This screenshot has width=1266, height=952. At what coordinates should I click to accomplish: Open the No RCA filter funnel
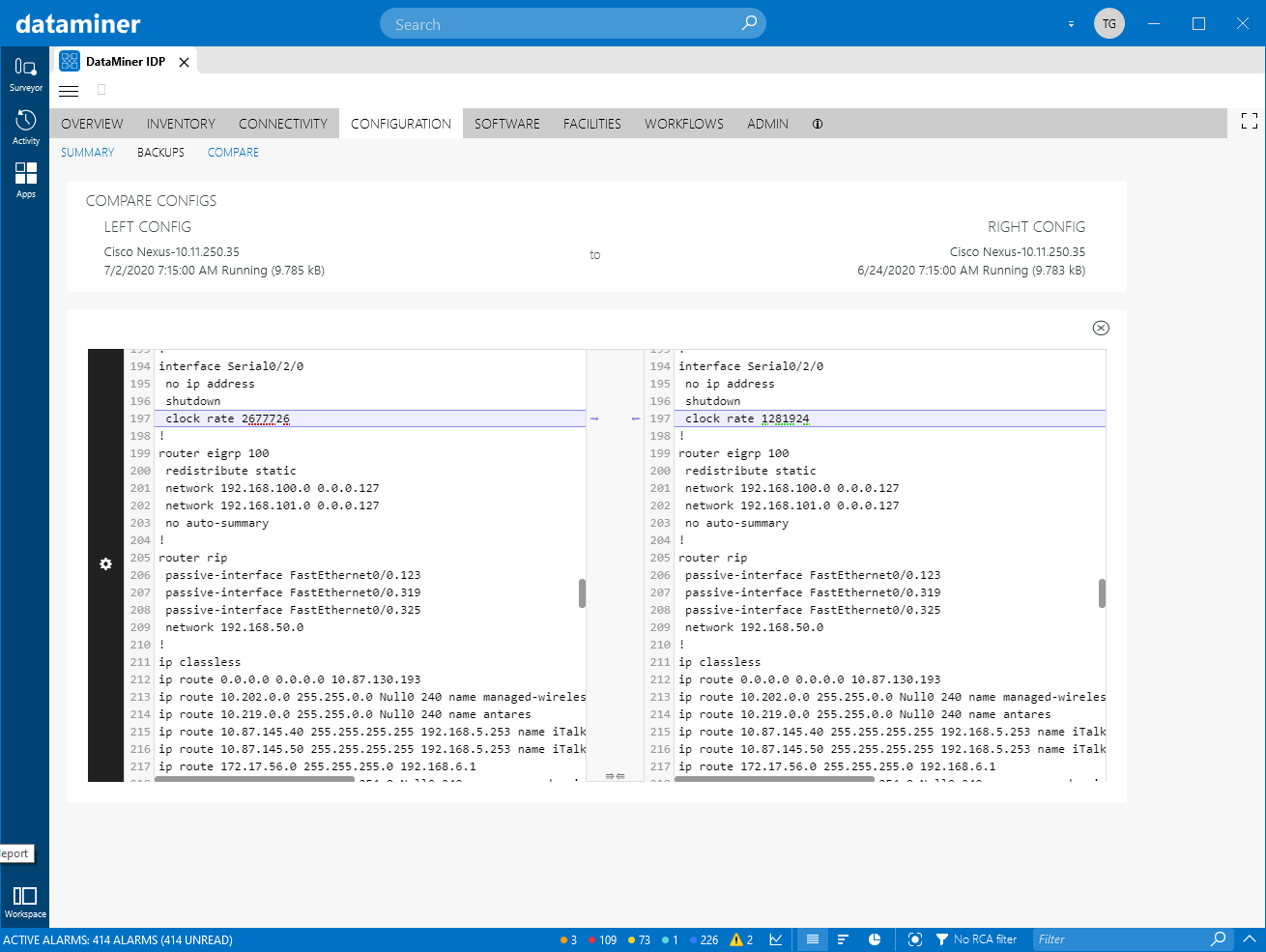point(976,939)
